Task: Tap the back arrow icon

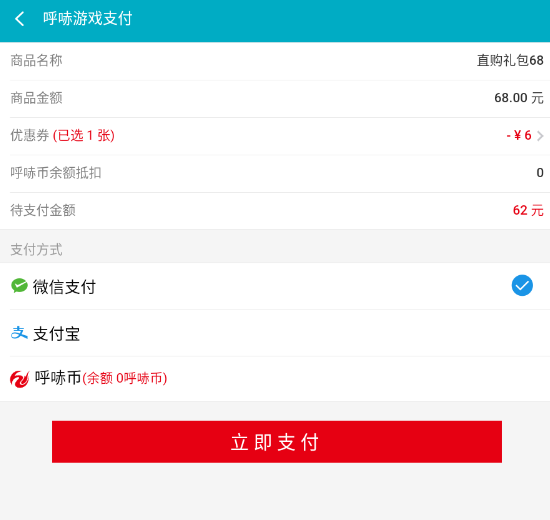Action: click(x=20, y=19)
